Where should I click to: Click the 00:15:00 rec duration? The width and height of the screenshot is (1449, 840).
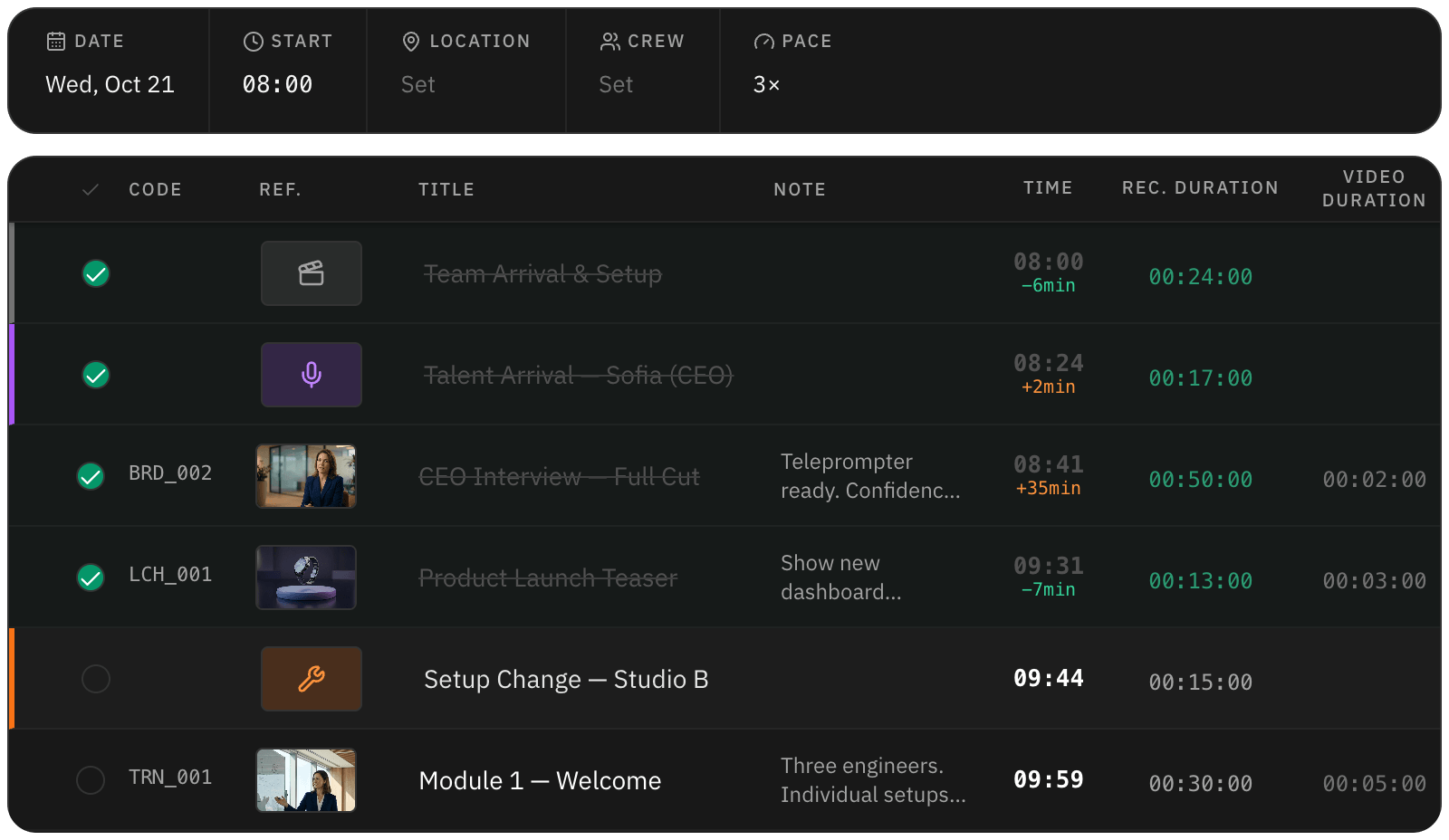(1200, 682)
